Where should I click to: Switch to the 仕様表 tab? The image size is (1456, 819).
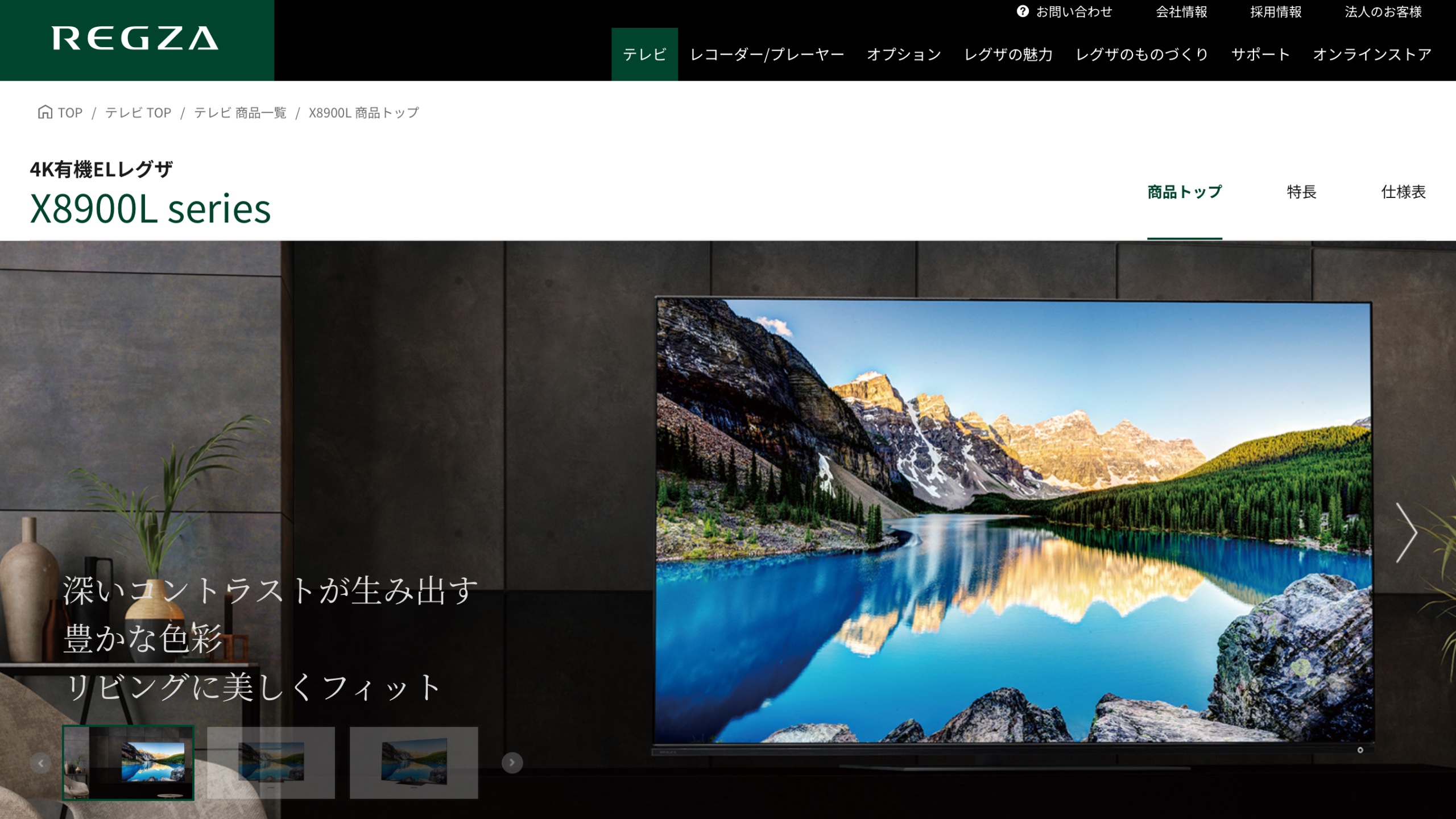pyautogui.click(x=1403, y=192)
